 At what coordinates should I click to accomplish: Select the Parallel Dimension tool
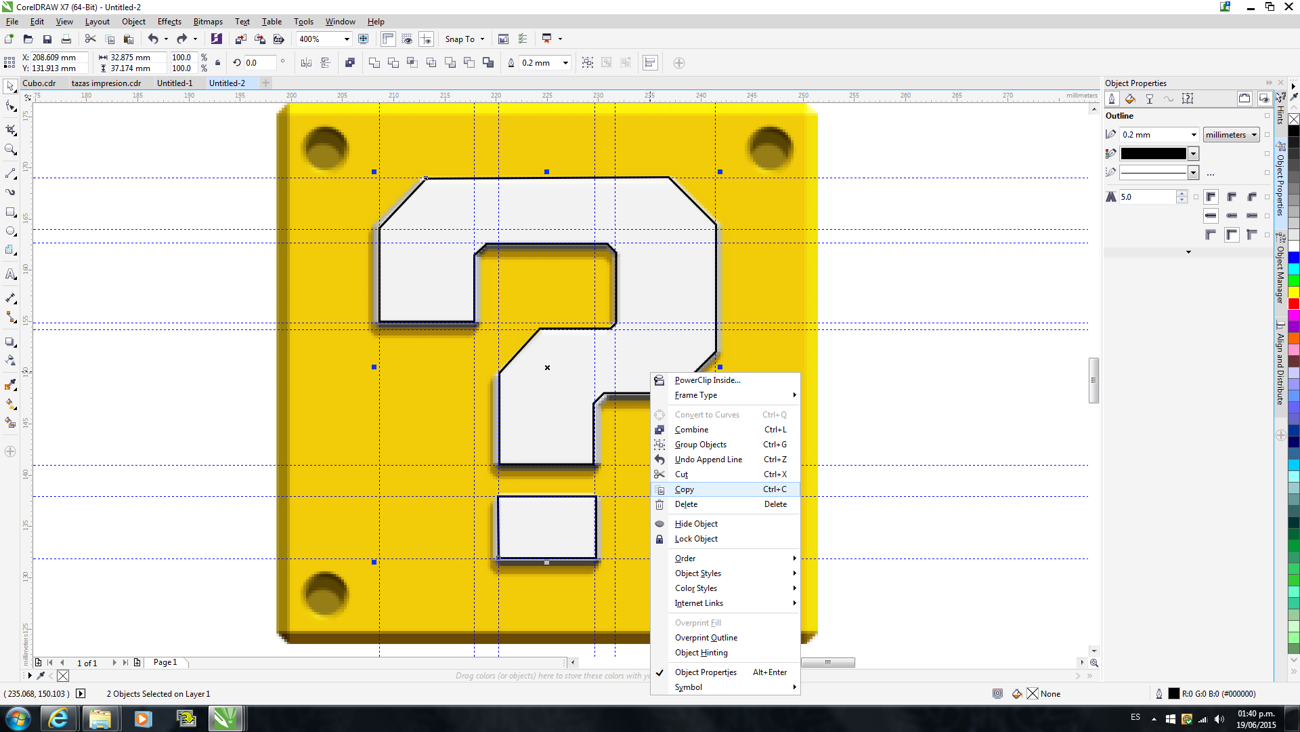(11, 298)
